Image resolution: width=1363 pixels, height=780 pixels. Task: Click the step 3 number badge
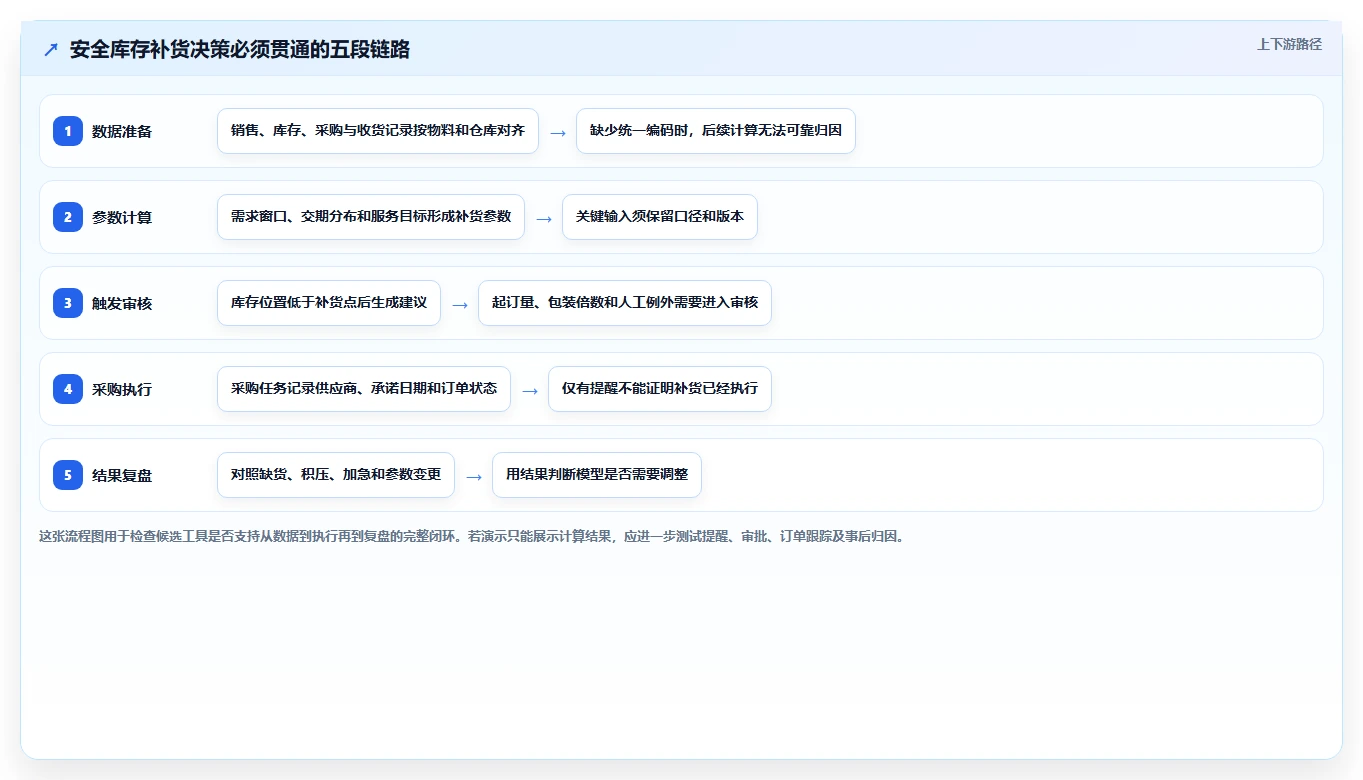coord(68,303)
